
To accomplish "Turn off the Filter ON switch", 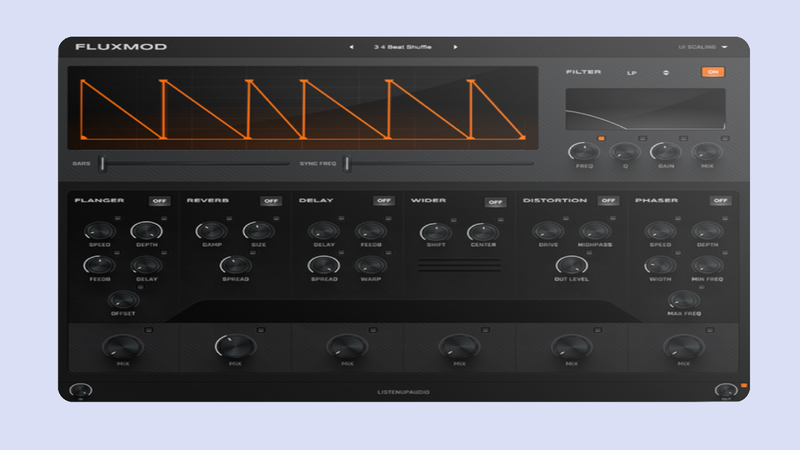I will [712, 72].
